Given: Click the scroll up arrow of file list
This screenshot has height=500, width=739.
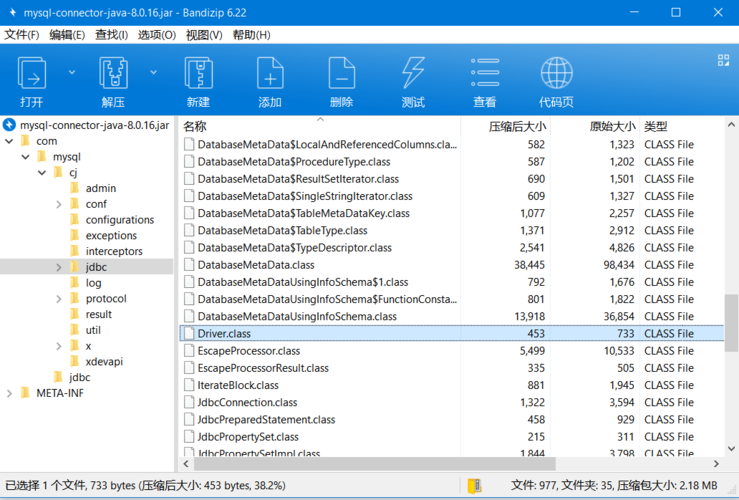Looking at the screenshot, I should pos(731,125).
